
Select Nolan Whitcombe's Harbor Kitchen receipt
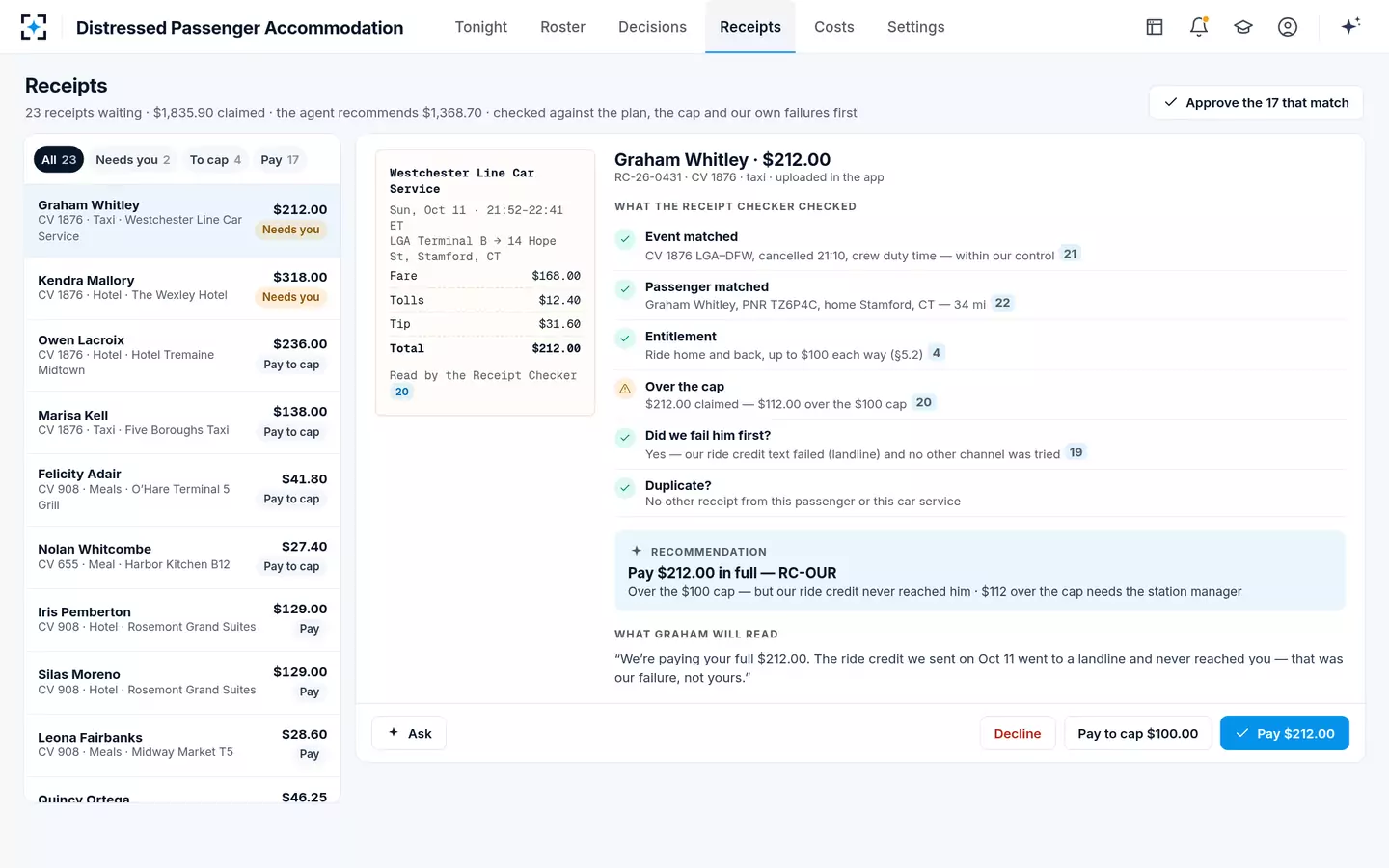[182, 557]
